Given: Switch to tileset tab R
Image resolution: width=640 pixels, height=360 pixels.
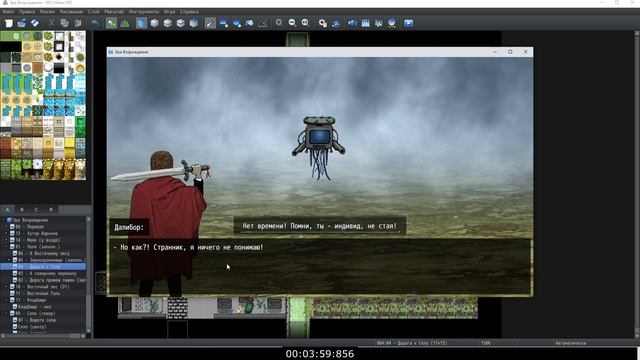Looking at the screenshot, I should pyautogui.click(x=51, y=210).
